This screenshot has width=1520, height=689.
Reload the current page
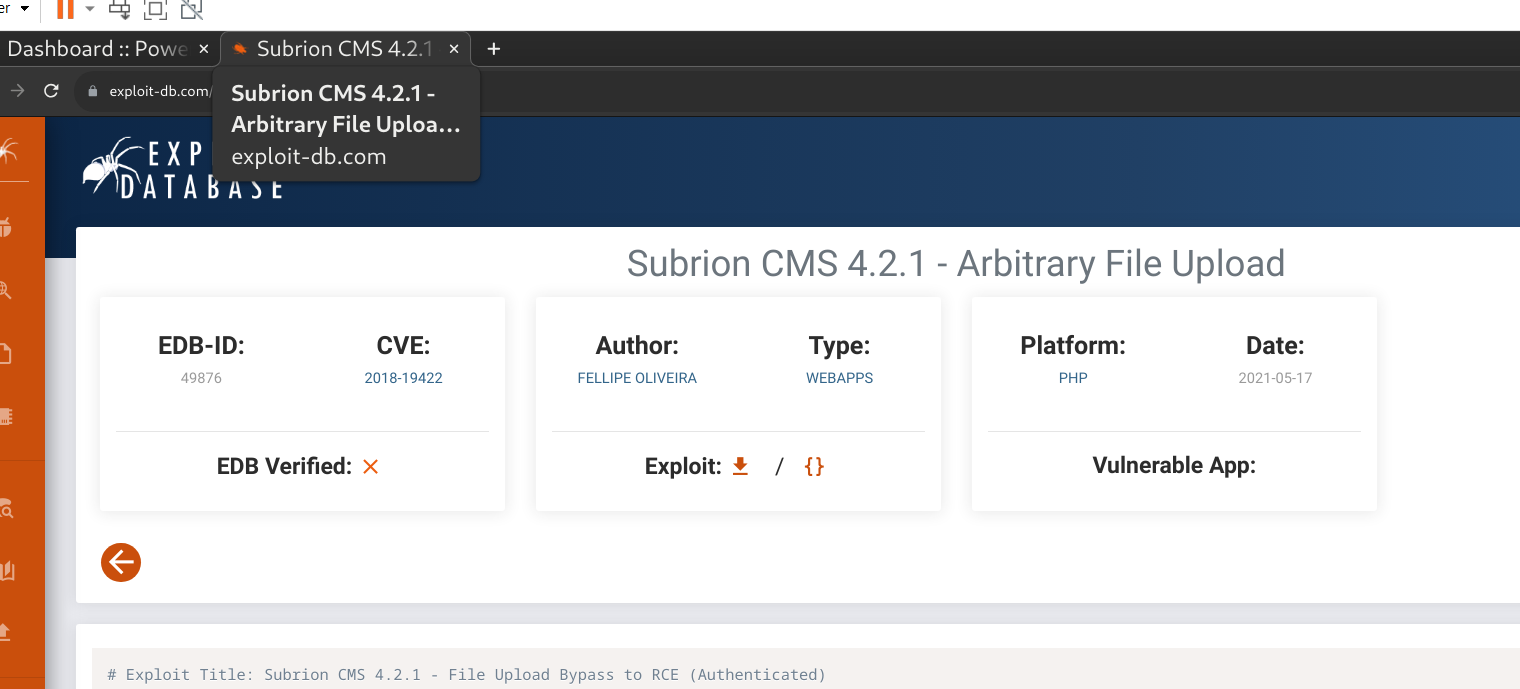51,91
